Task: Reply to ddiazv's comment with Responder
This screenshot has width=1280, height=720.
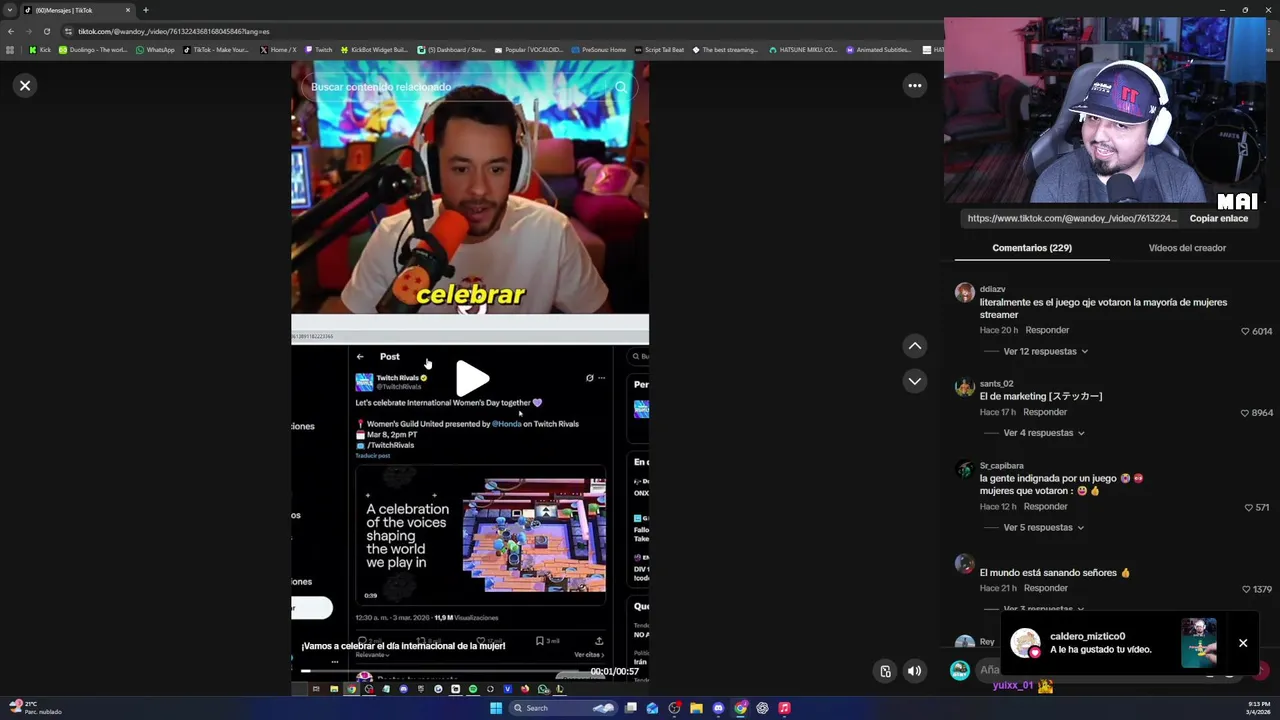Action: (1047, 330)
